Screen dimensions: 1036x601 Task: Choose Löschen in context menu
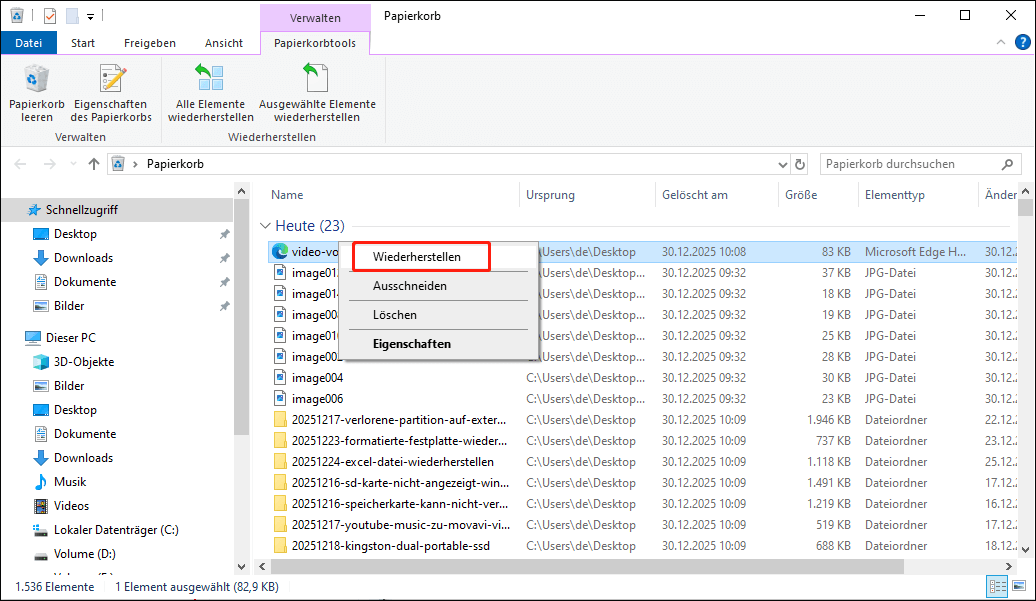click(x=394, y=315)
